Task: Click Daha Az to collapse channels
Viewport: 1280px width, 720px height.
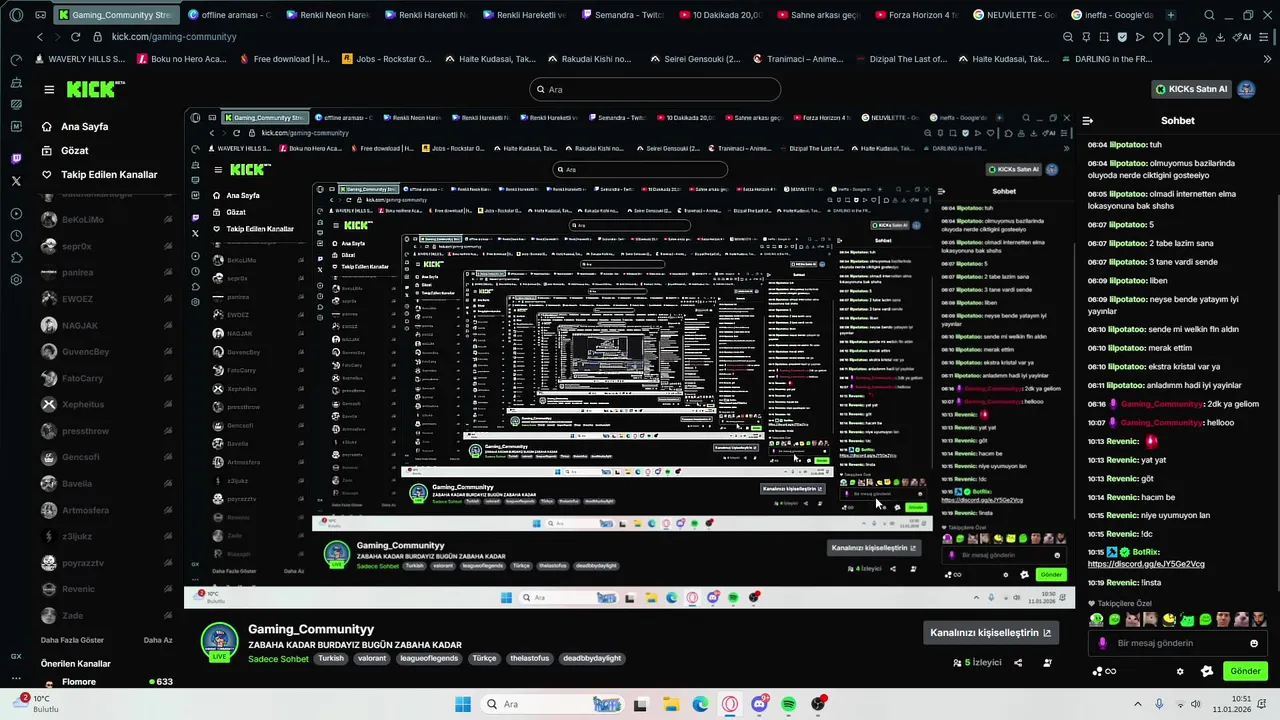Action: coord(158,640)
